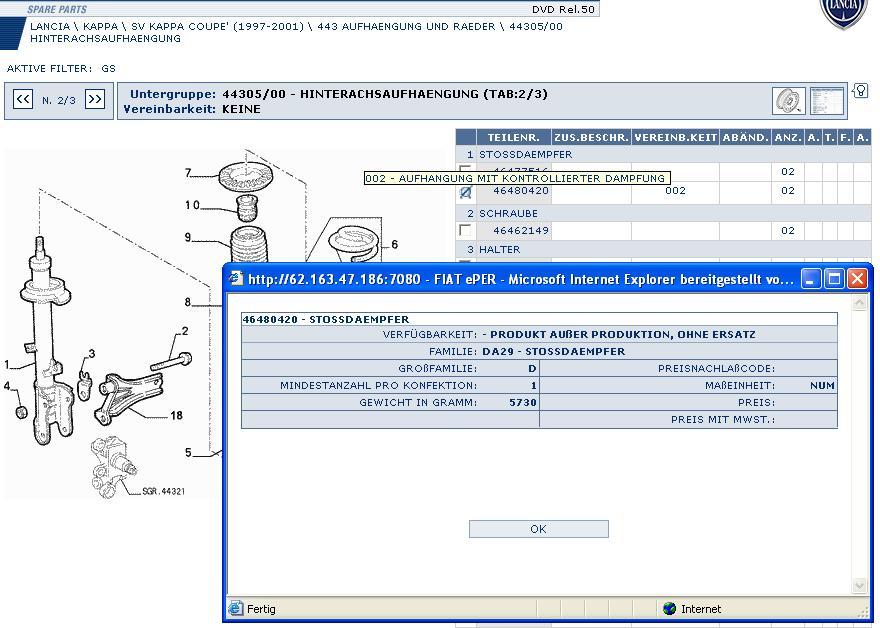The height and width of the screenshot is (628, 880).
Task: Click the Fertig status text
Action: pyautogui.click(x=261, y=609)
